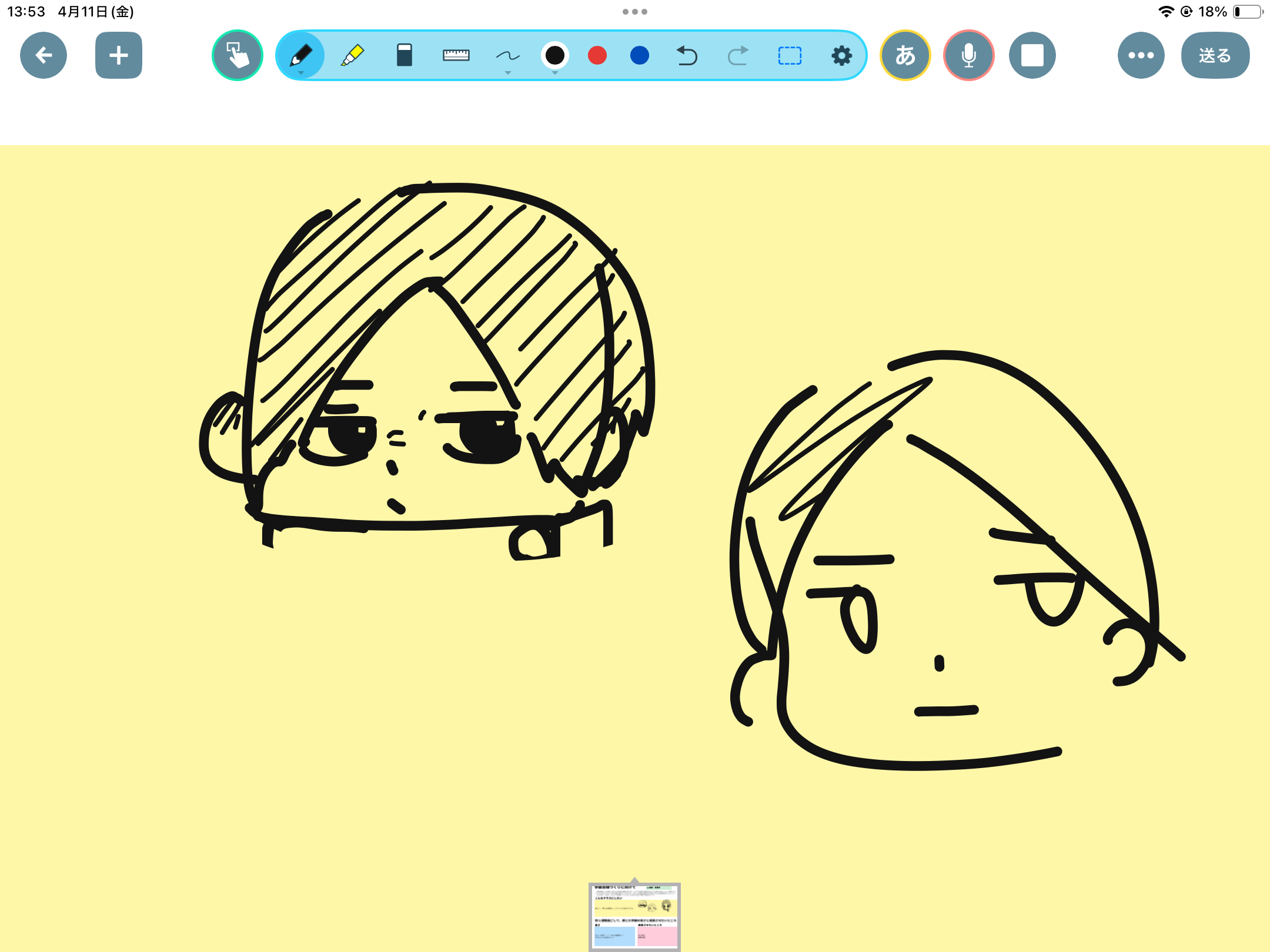The height and width of the screenshot is (952, 1270).
Task: Go back with the left arrow button
Action: 44,55
